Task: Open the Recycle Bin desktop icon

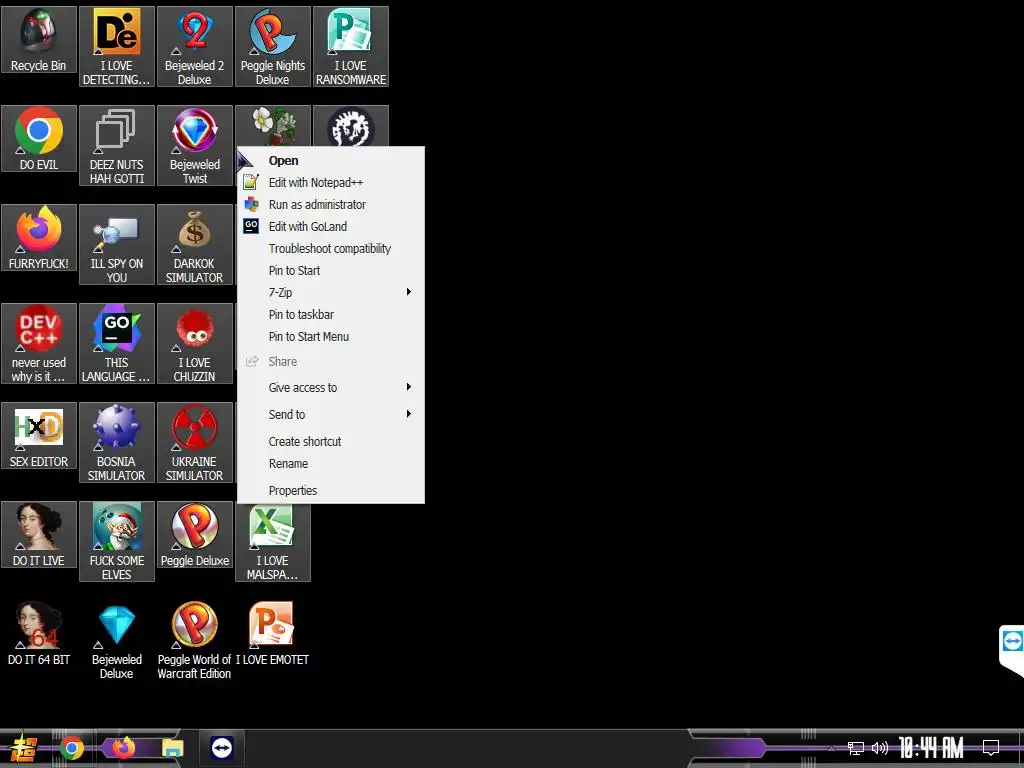Action: tap(39, 40)
